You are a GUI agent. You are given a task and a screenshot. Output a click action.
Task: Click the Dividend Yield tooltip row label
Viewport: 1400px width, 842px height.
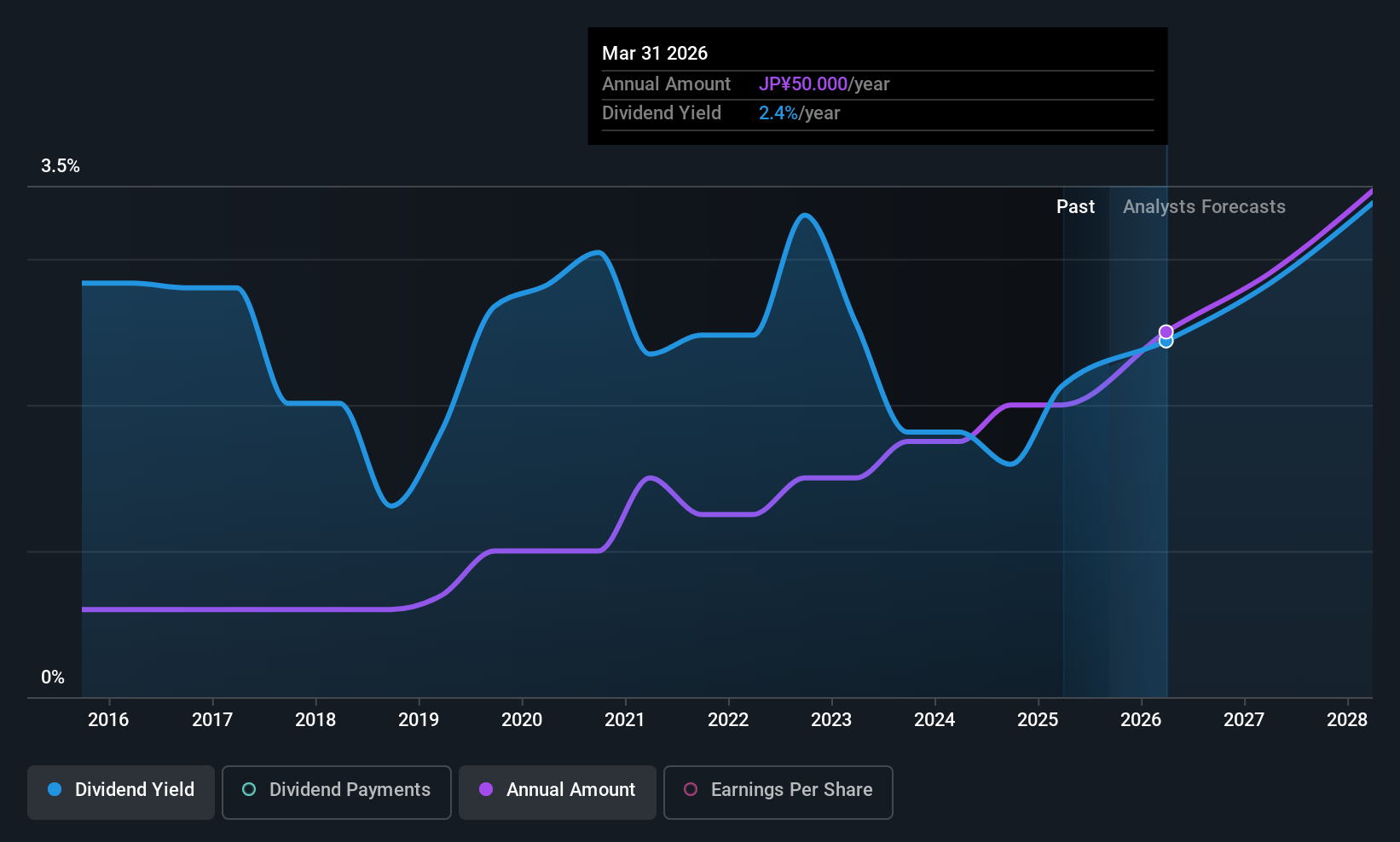tap(662, 113)
